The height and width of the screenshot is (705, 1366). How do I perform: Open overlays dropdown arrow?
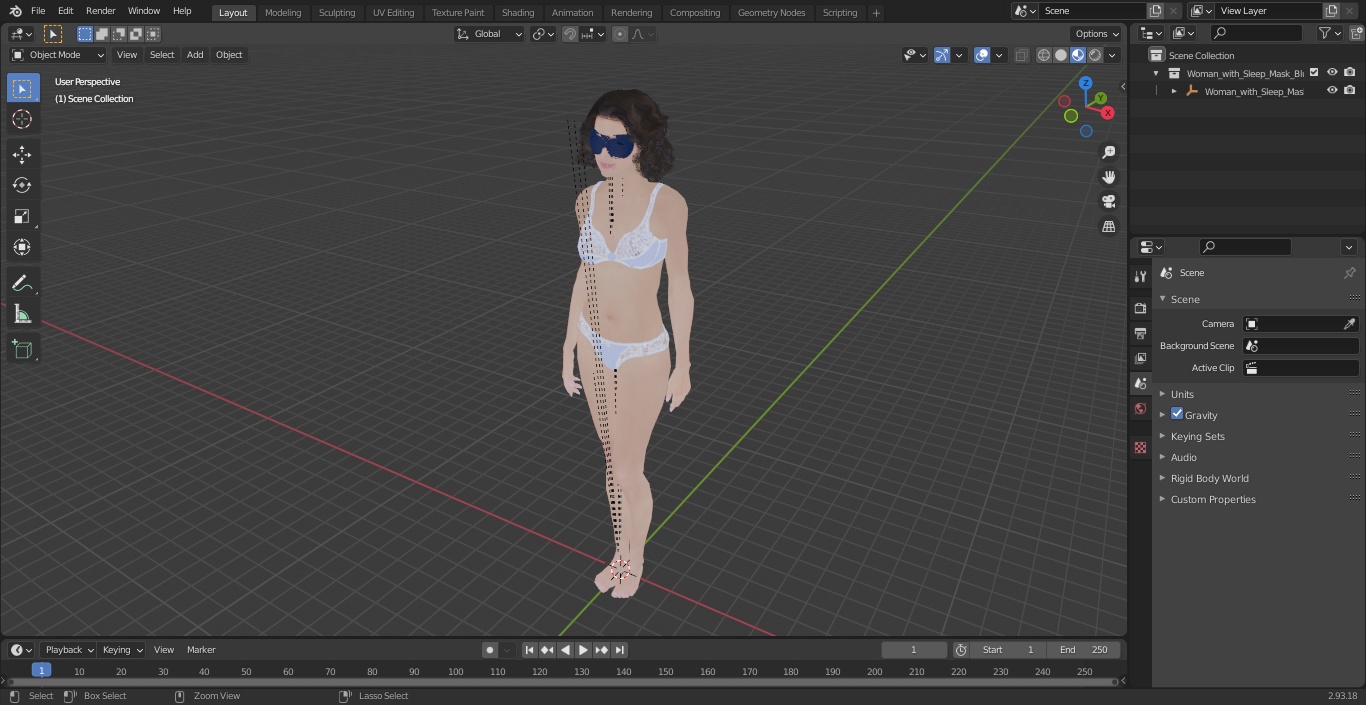click(999, 55)
